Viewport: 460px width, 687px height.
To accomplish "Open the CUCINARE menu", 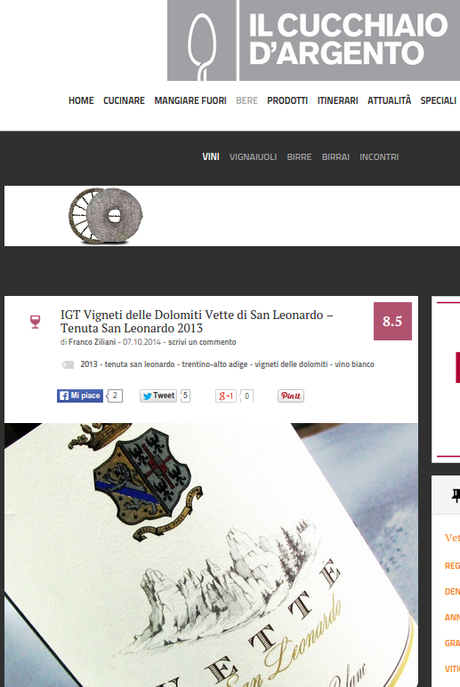I will 124,101.
